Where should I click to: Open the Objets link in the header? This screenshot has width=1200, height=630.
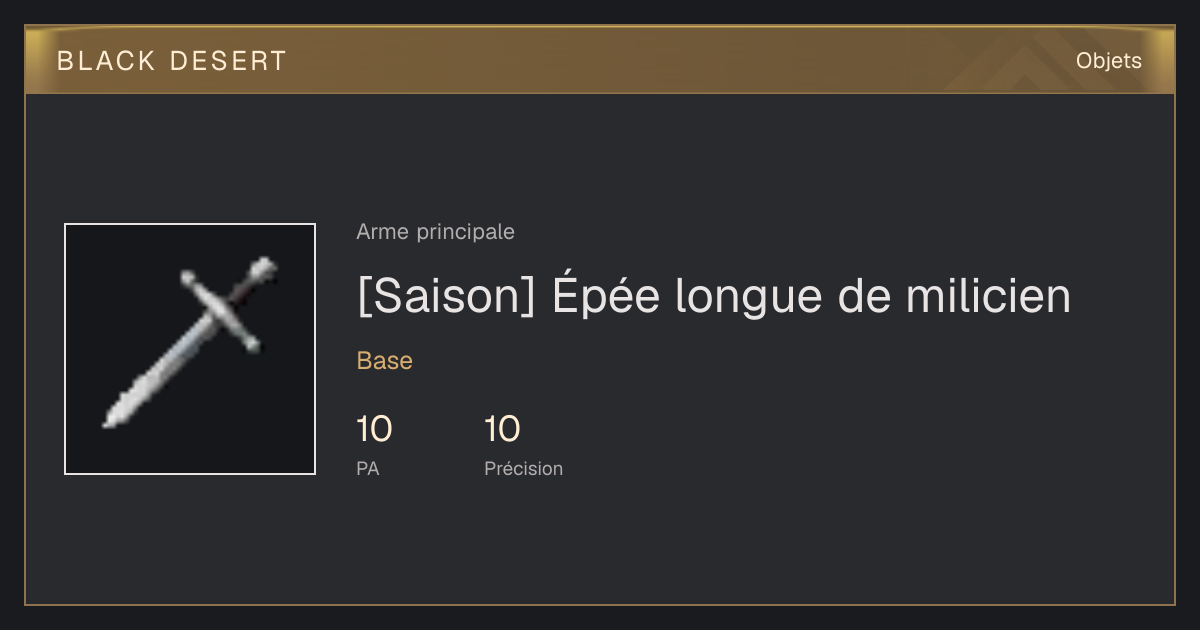point(1108,61)
